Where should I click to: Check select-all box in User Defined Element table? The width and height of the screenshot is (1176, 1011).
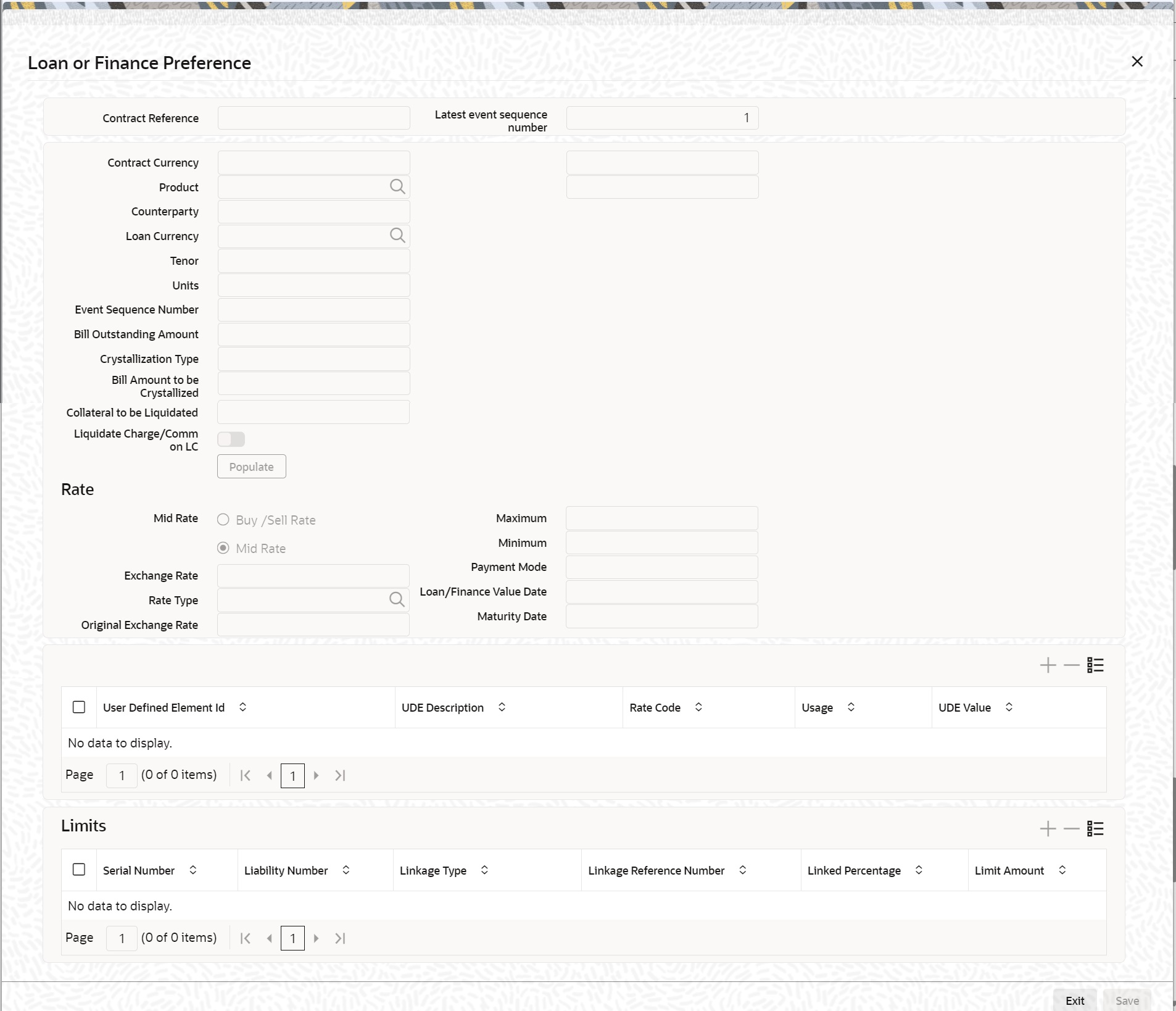pos(79,707)
